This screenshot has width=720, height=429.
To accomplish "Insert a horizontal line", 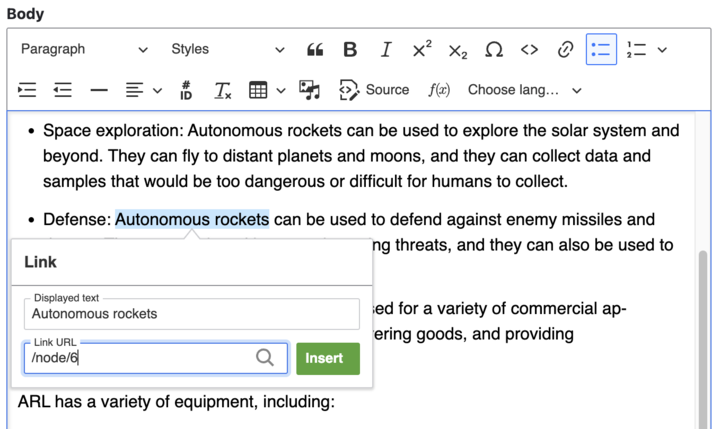I will [x=99, y=90].
